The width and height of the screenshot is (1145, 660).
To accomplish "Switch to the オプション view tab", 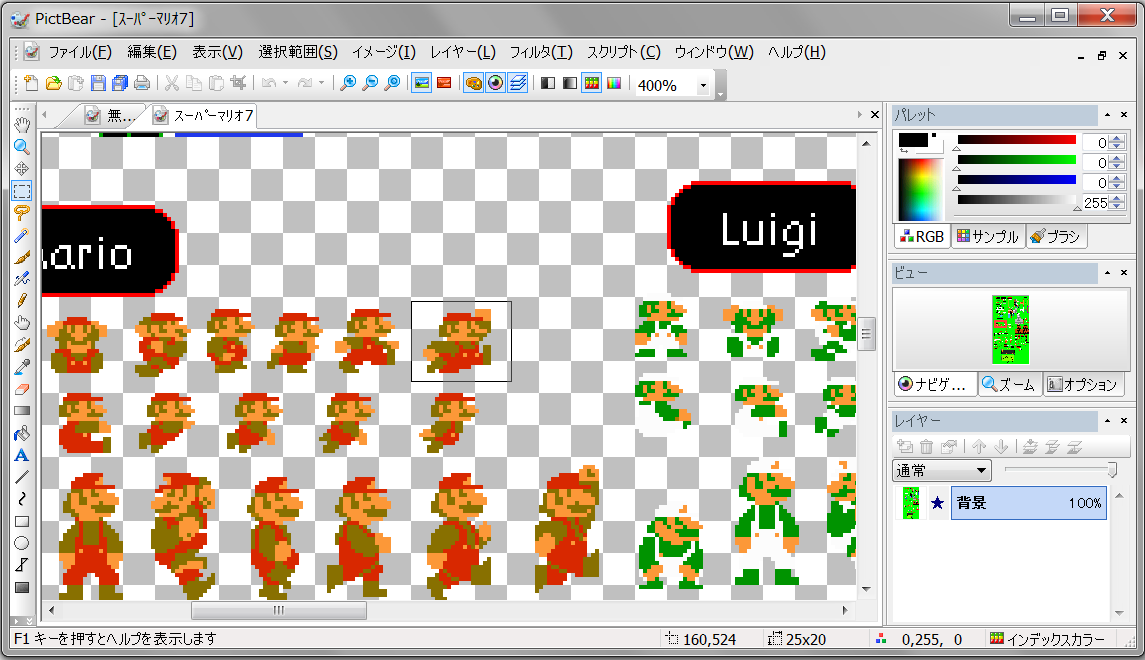I will (1083, 384).
